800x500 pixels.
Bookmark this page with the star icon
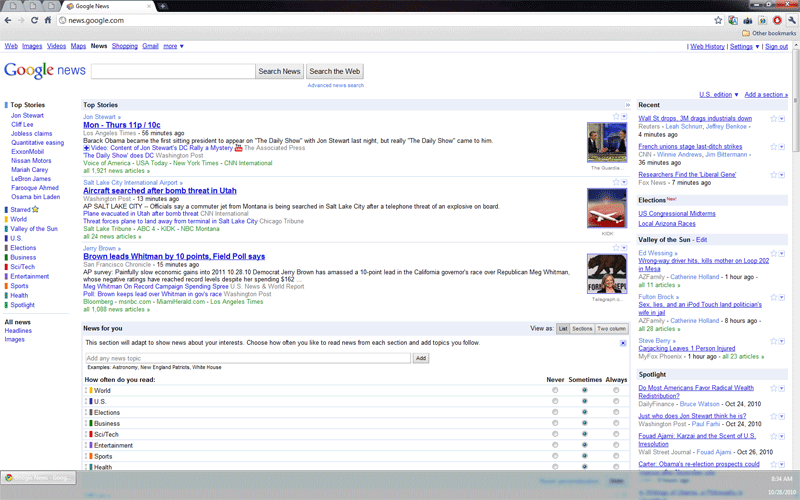[x=719, y=19]
